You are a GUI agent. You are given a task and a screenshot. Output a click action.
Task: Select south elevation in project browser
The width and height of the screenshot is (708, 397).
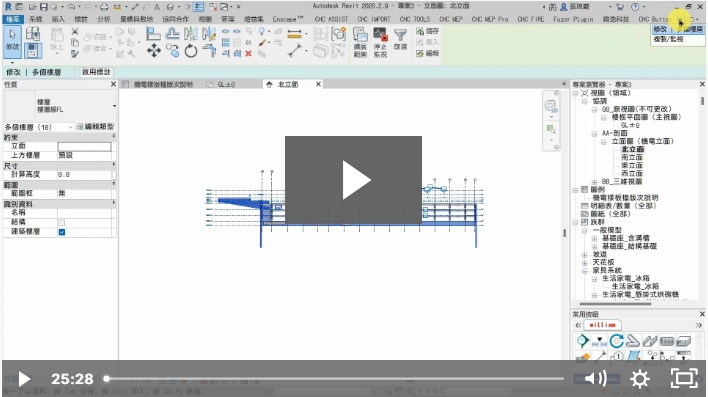click(632, 158)
